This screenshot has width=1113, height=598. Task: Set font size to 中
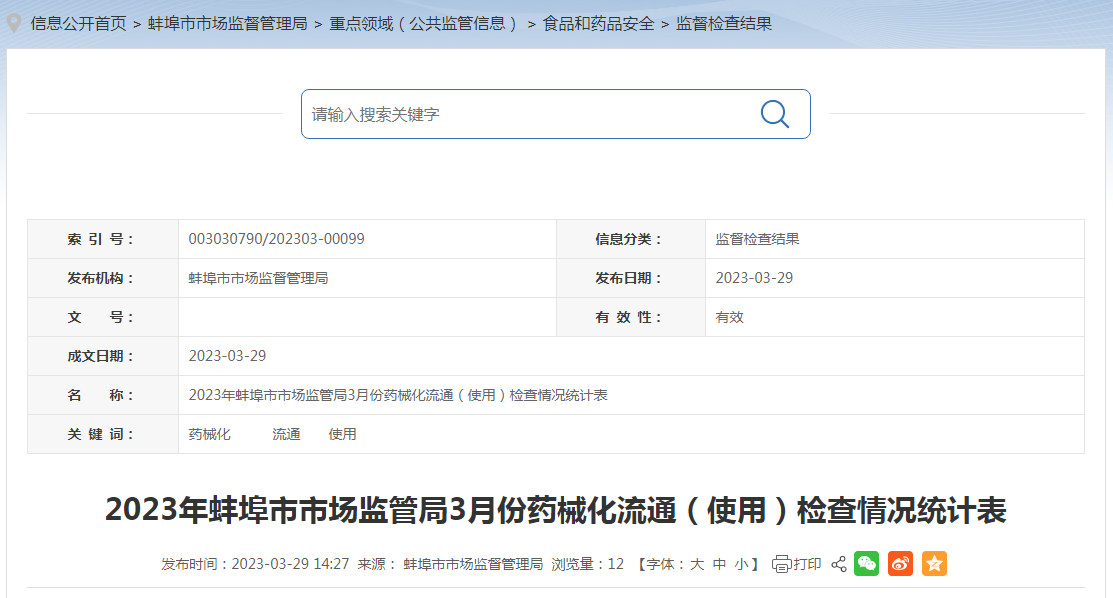click(x=720, y=564)
